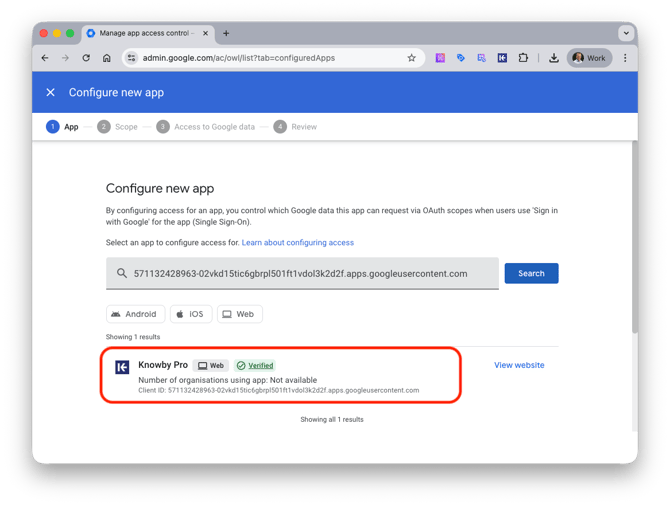Image resolution: width=670 pixels, height=506 pixels.
Task: Open the Work profile menu
Action: tap(589, 58)
